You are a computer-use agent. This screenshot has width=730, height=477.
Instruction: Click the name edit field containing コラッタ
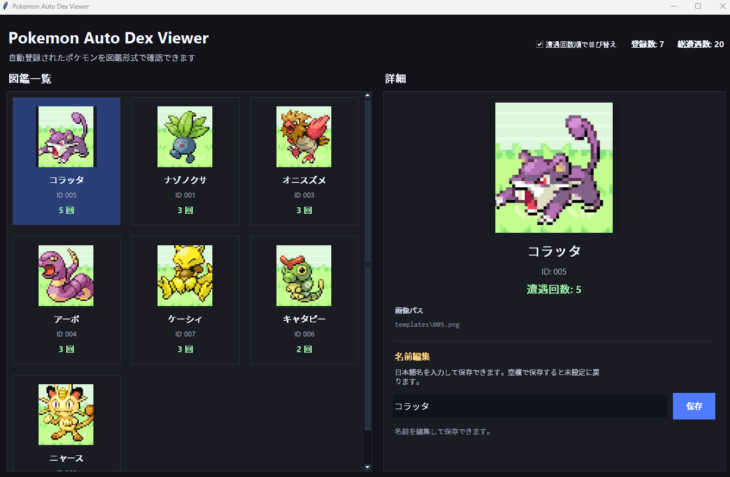530,406
